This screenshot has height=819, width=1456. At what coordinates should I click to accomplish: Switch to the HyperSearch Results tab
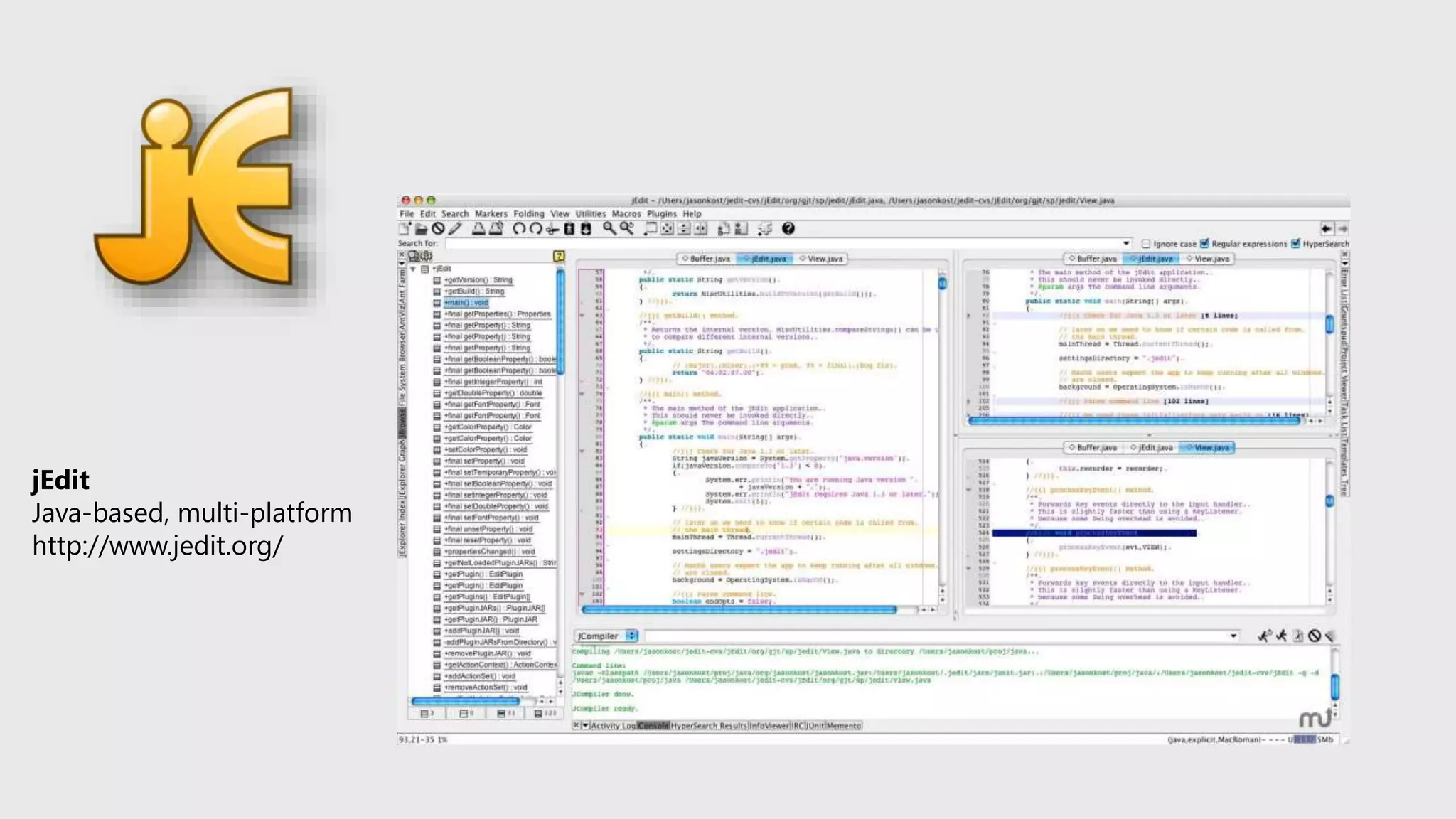(709, 726)
